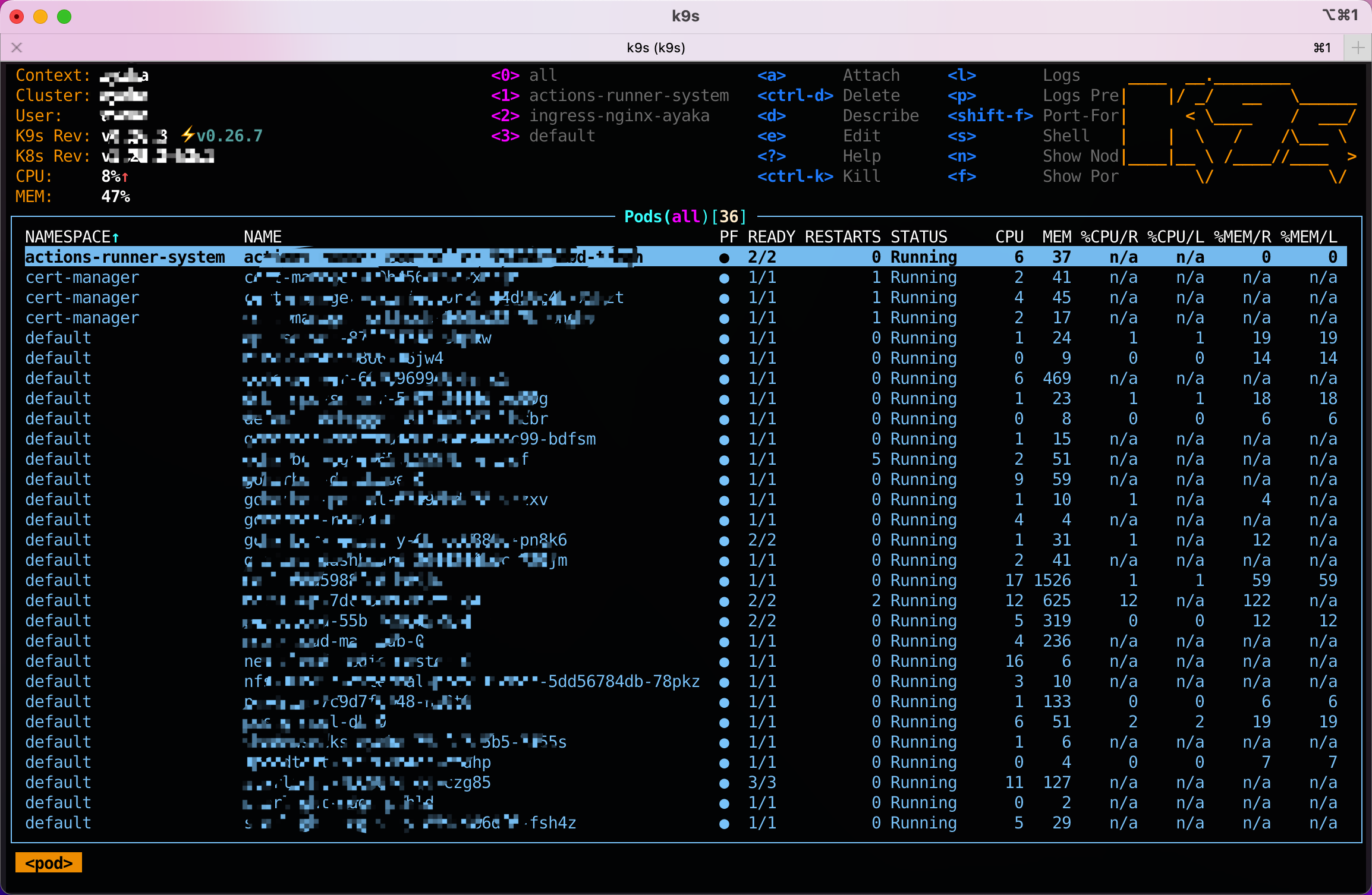1372x895 pixels.
Task: Click the <?> Help shortcut hint
Action: tap(819, 156)
